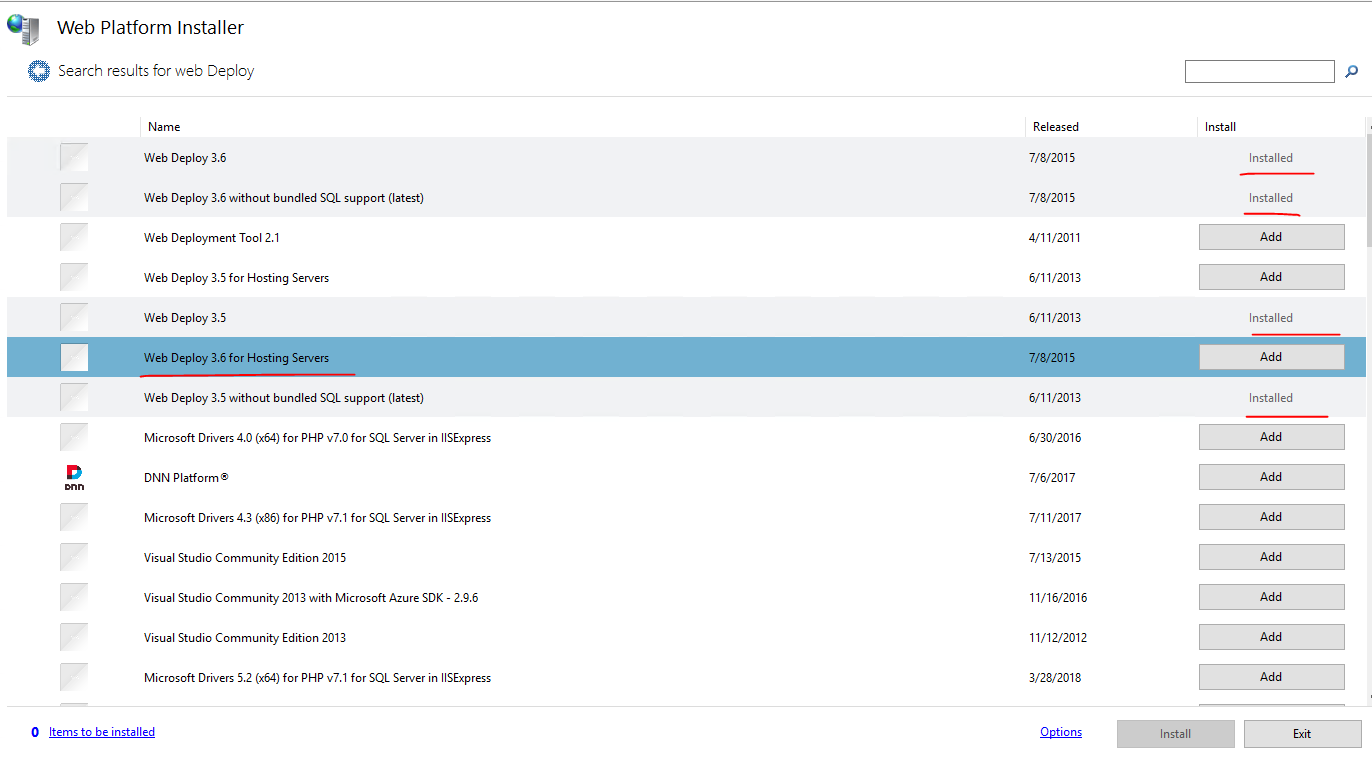Click icon of Visual Studio Community Edition 2015
1372x764 pixels.
click(74, 557)
